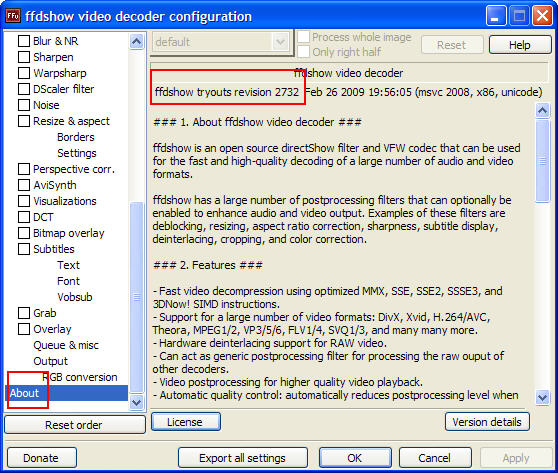Click the about text scrollbar thumb

[542, 161]
